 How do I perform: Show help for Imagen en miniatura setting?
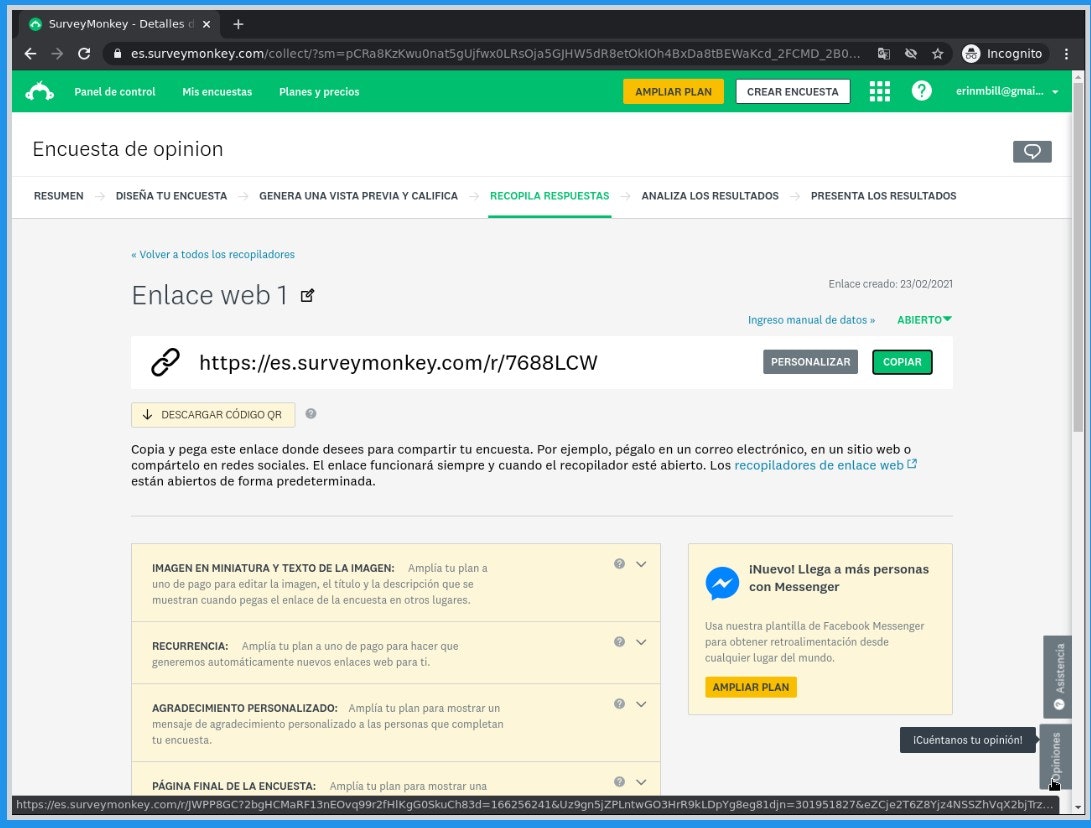[619, 564]
